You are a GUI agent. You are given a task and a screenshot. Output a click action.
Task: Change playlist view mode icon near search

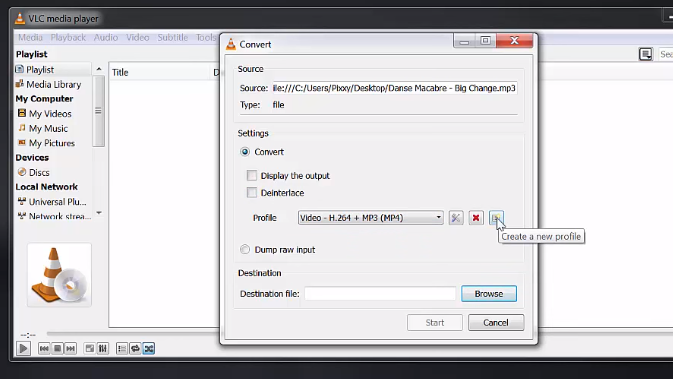pos(646,54)
